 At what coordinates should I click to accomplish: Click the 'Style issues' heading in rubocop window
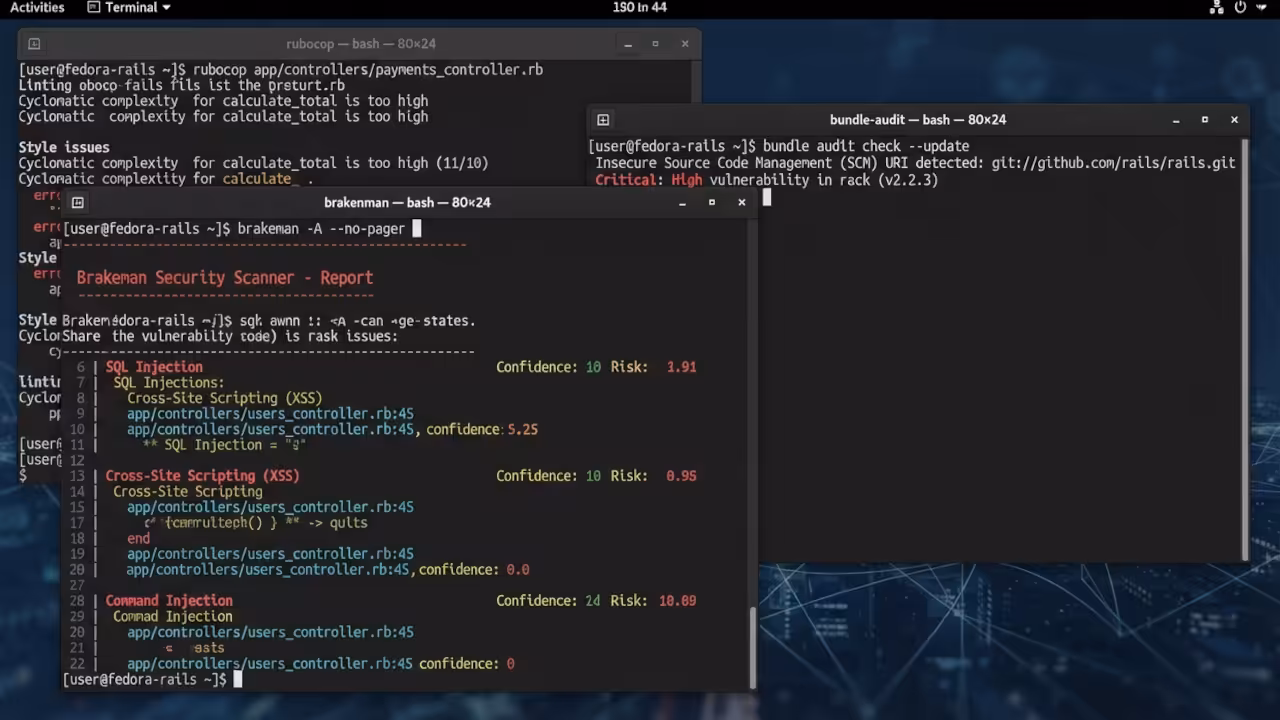click(x=64, y=148)
